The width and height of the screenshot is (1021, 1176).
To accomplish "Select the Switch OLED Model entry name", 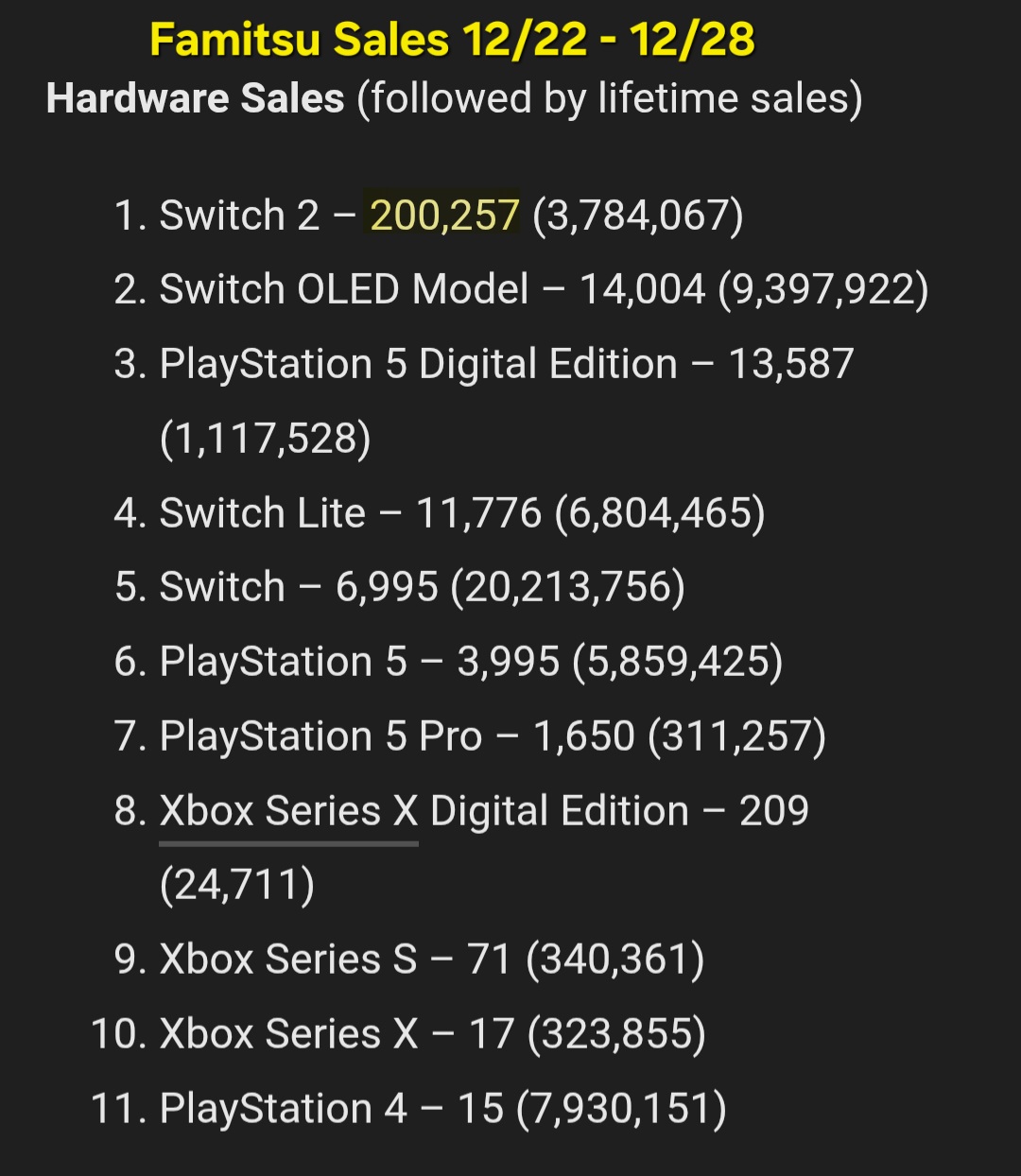I will [343, 289].
